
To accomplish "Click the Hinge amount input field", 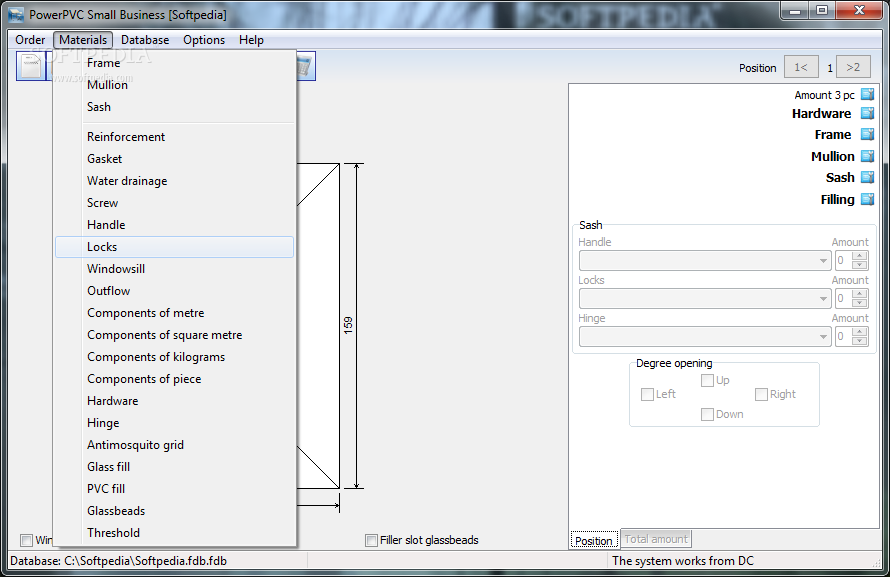I will pos(843,337).
